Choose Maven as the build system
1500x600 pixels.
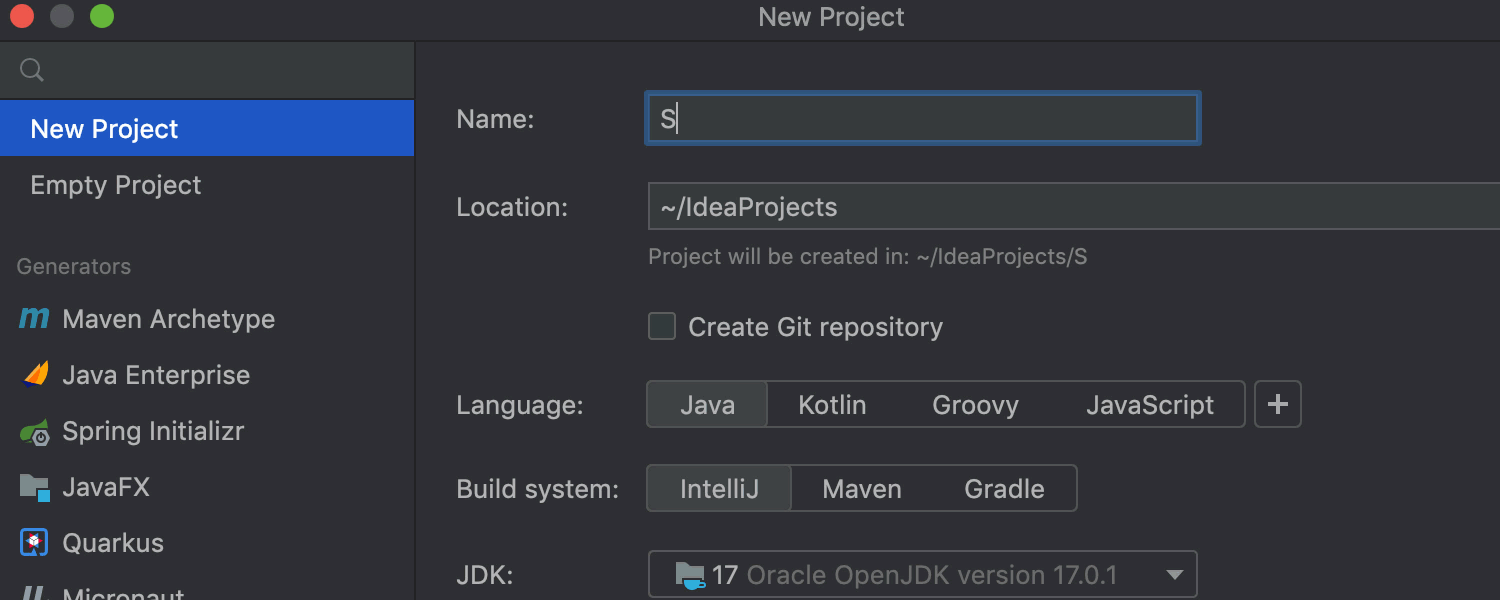coord(862,489)
